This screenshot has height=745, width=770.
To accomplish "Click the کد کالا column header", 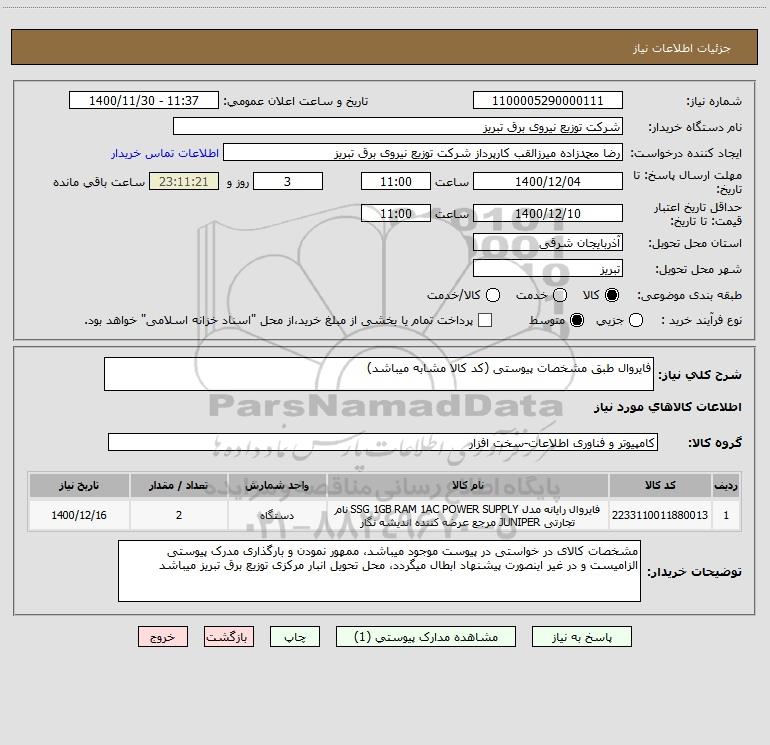I will (x=660, y=486).
